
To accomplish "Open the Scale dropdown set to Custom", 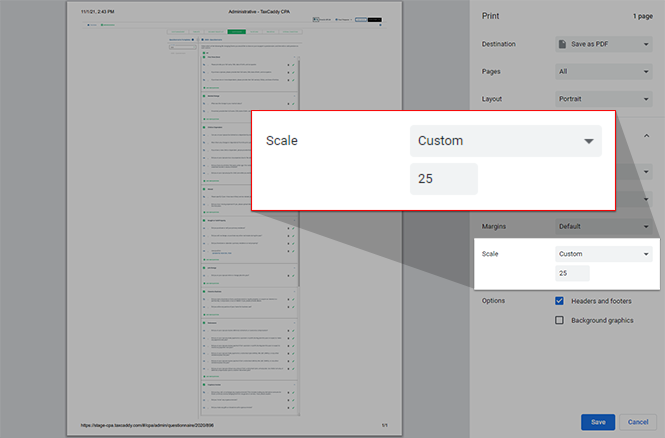I will [x=604, y=254].
